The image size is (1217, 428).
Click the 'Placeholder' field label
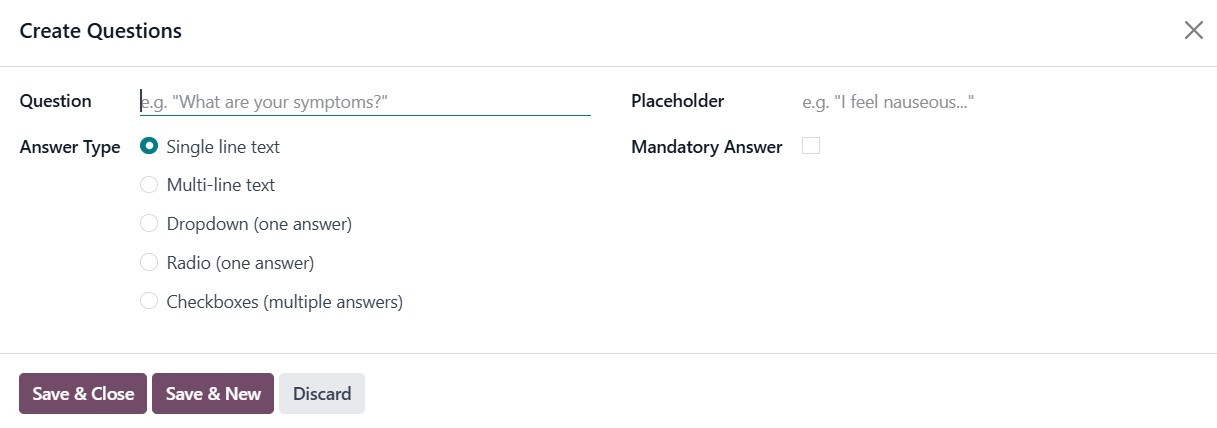[x=677, y=101]
